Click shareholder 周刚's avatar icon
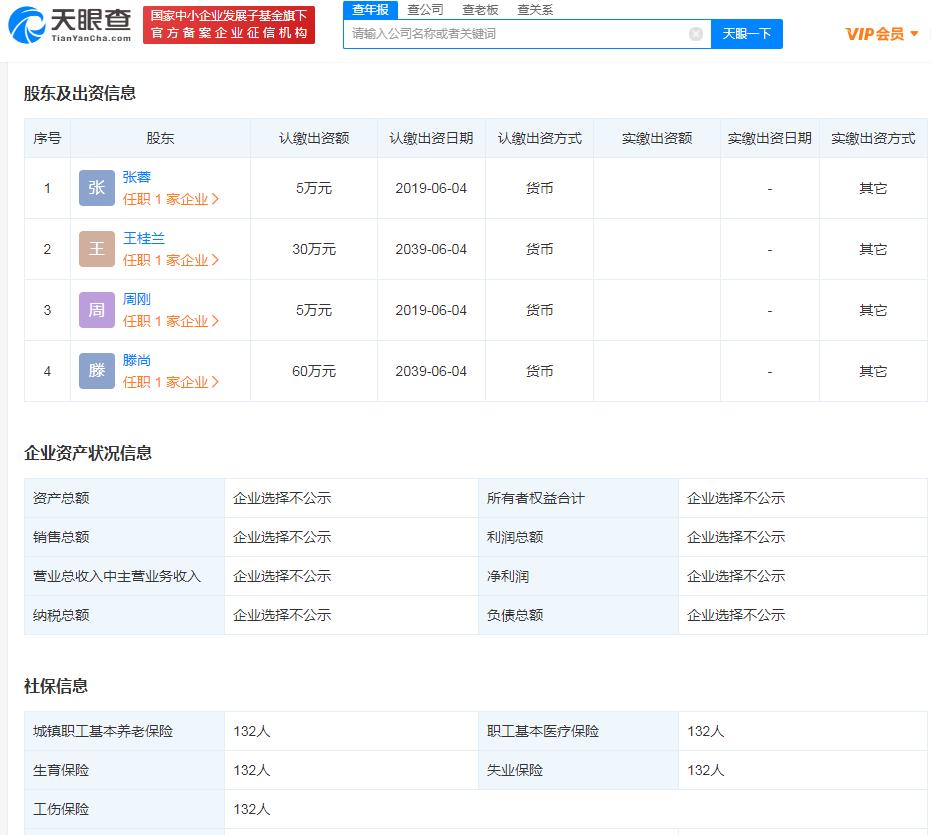Viewport: 933px width, 835px height. point(96,310)
